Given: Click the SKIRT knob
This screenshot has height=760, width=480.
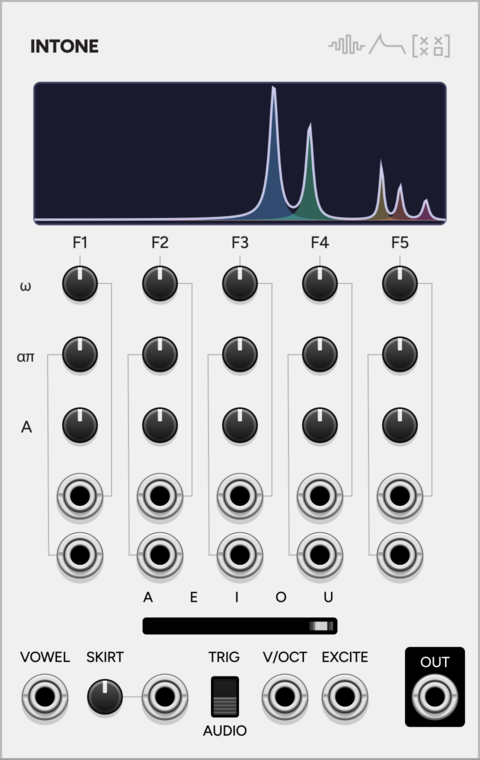Looking at the screenshot, I should coord(105,697).
